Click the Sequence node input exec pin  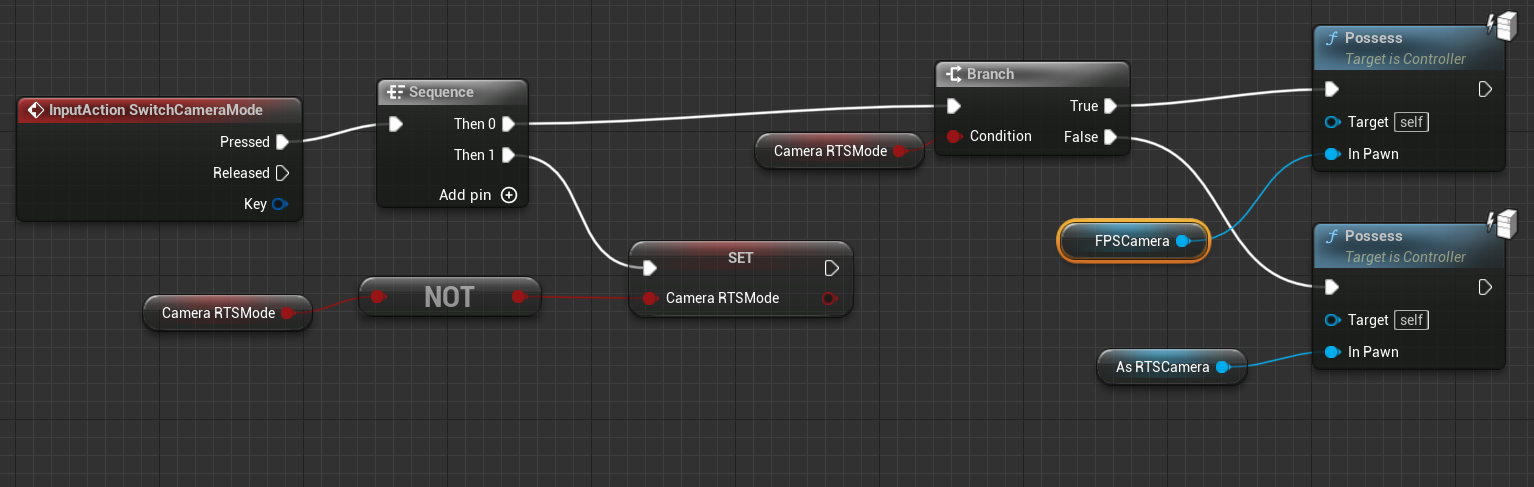click(x=396, y=124)
